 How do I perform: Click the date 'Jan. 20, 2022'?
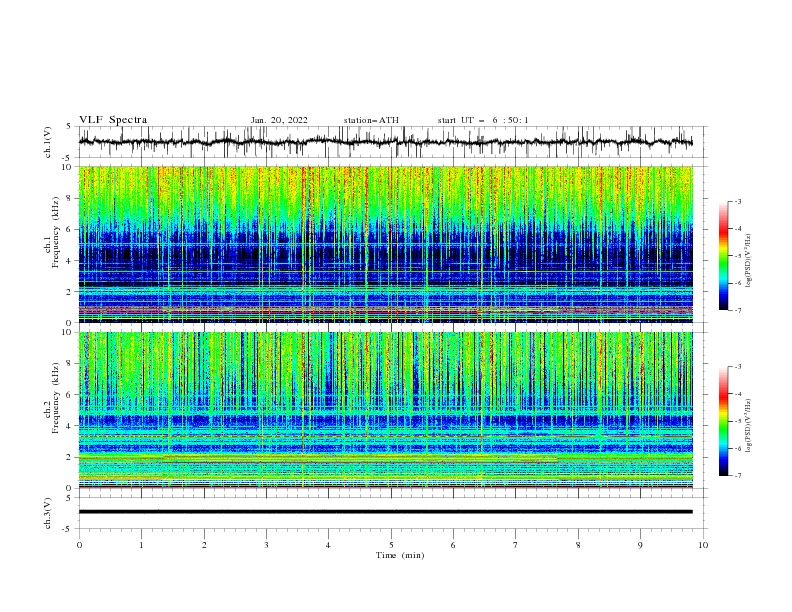(279, 120)
